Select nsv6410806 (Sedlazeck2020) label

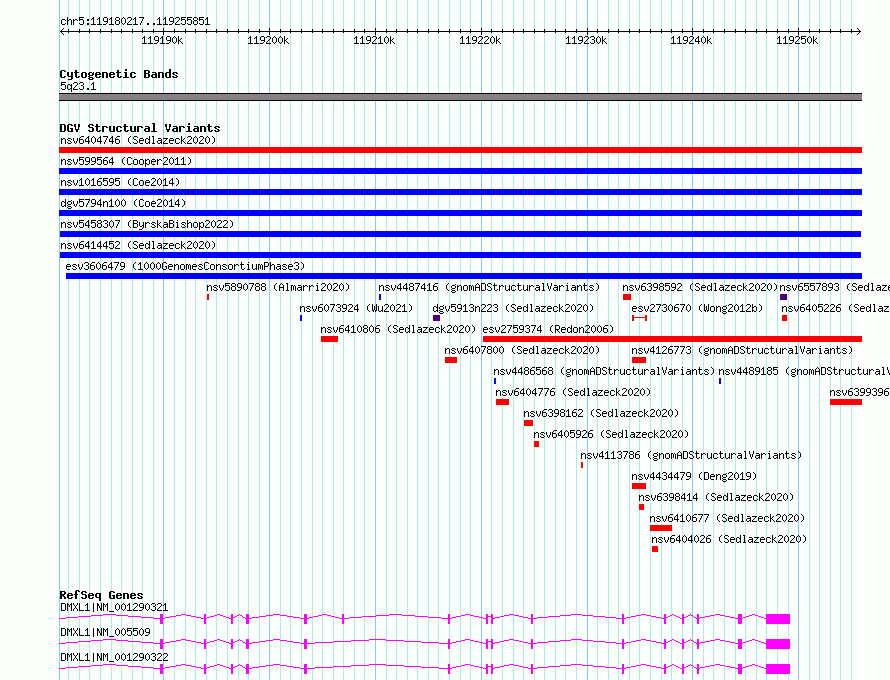398,329
